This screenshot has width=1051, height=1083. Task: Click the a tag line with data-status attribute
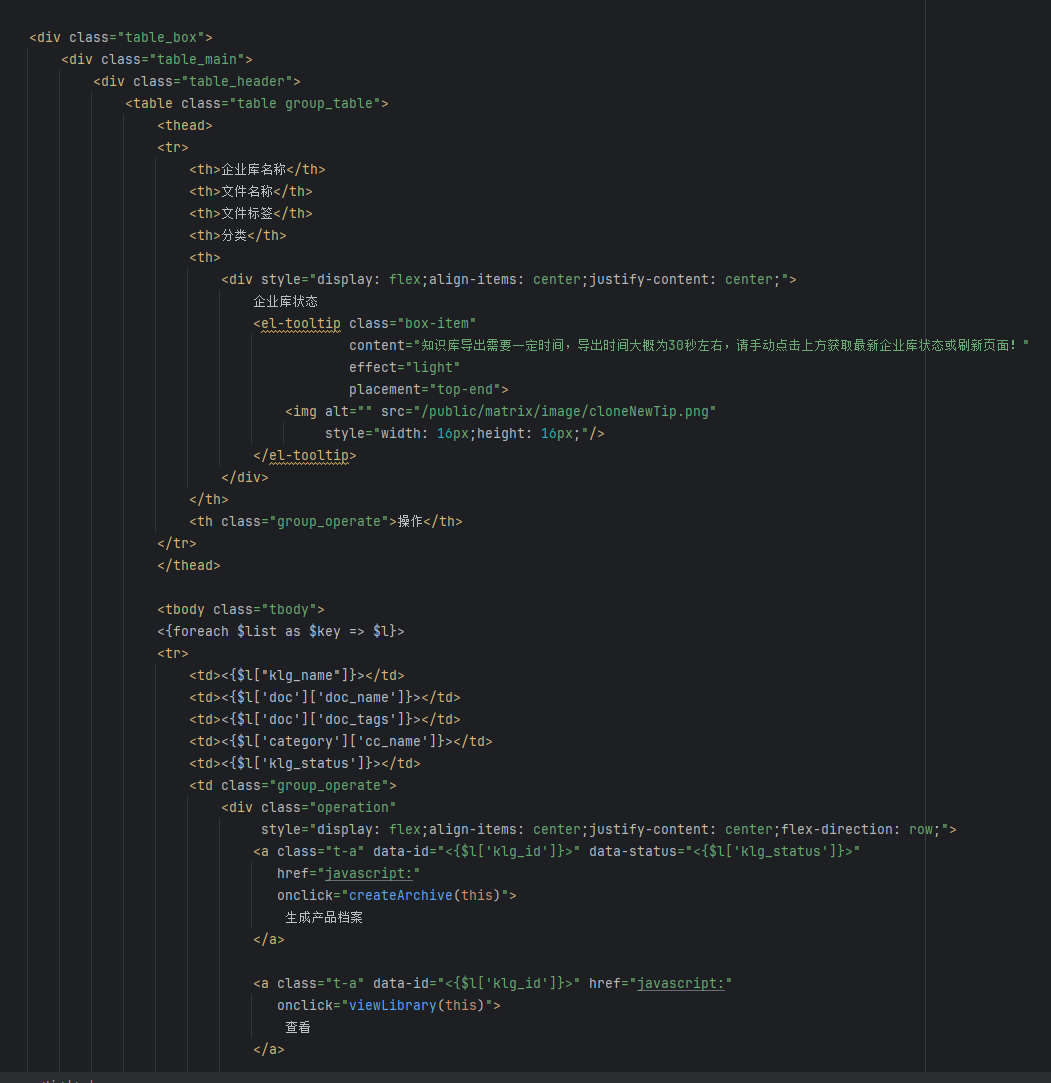point(557,852)
